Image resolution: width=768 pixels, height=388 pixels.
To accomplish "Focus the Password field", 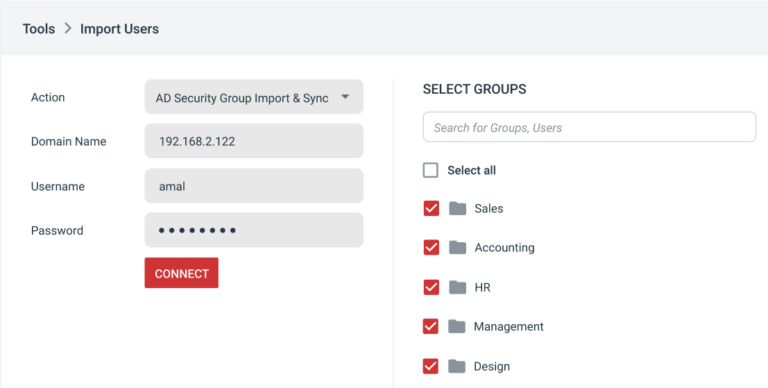I will [x=254, y=230].
